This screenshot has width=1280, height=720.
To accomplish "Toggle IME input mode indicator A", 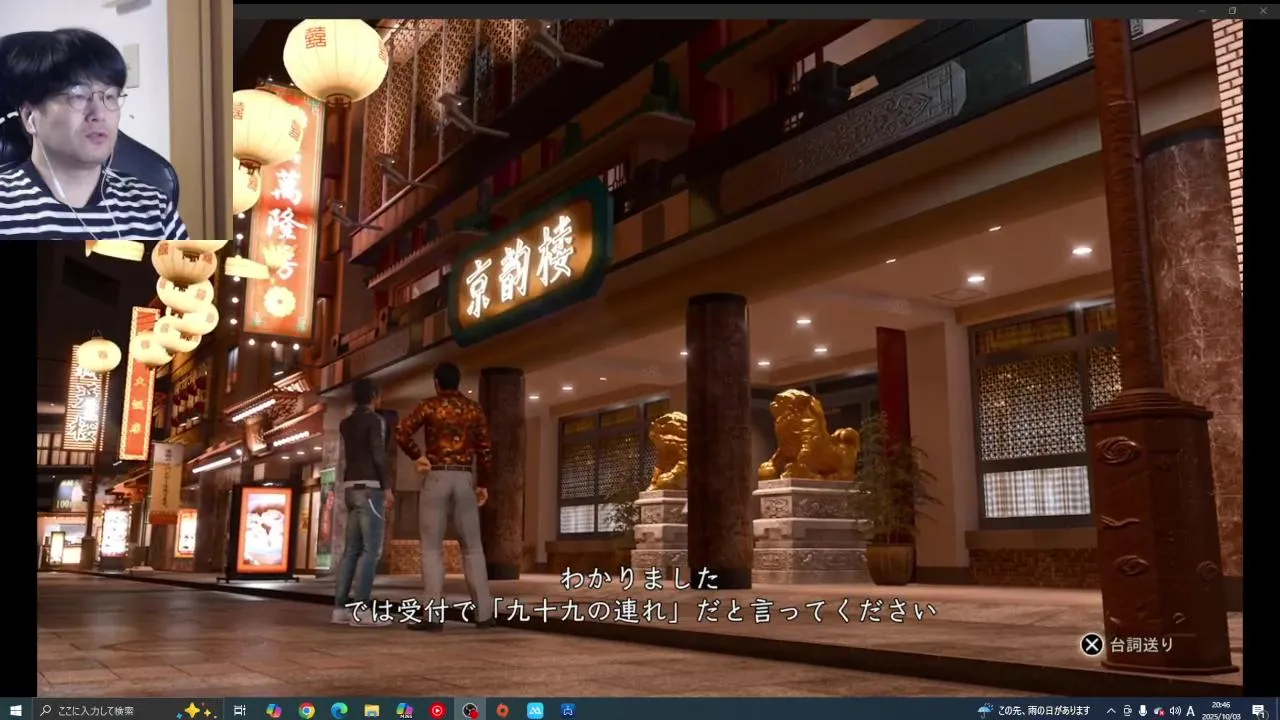I will (x=1191, y=710).
